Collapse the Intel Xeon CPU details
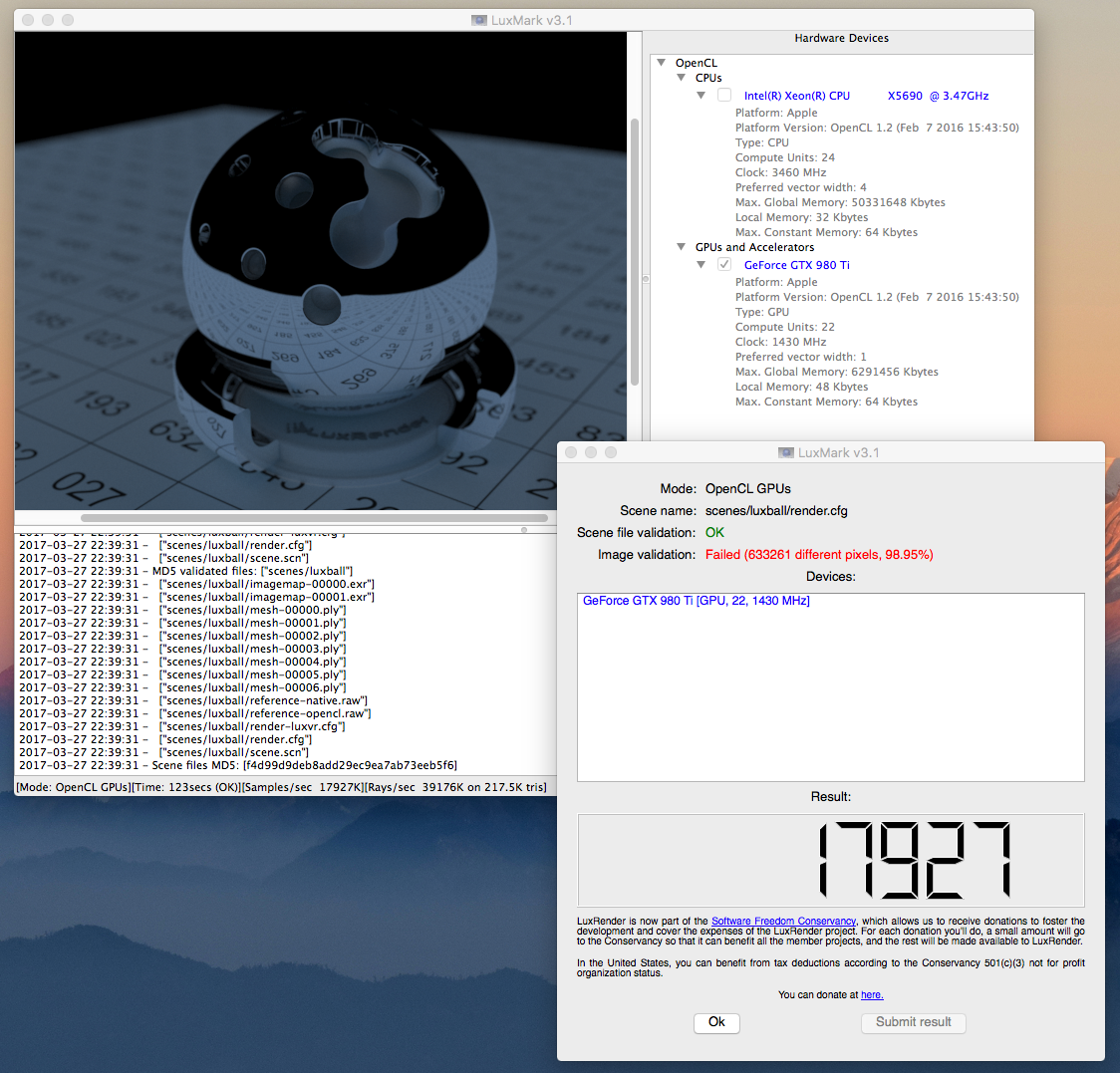The image size is (1120, 1073). coord(701,96)
